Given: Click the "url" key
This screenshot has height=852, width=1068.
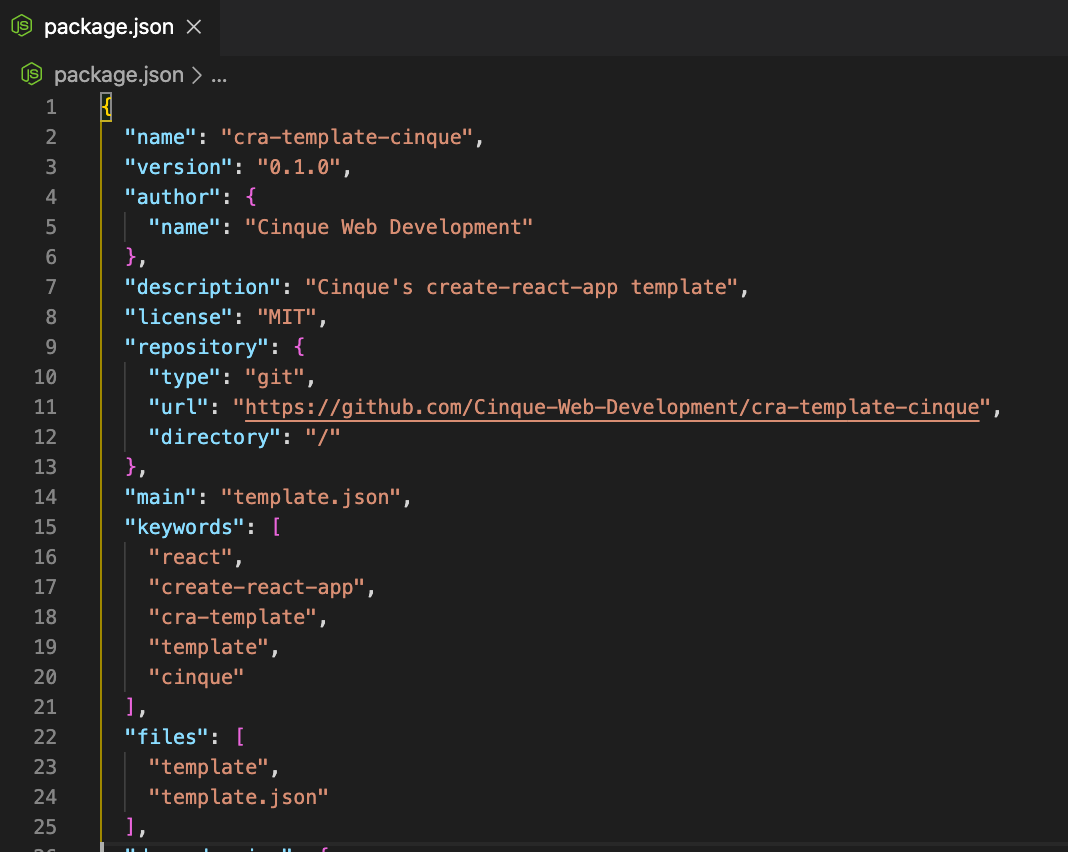Looking at the screenshot, I should [x=178, y=407].
